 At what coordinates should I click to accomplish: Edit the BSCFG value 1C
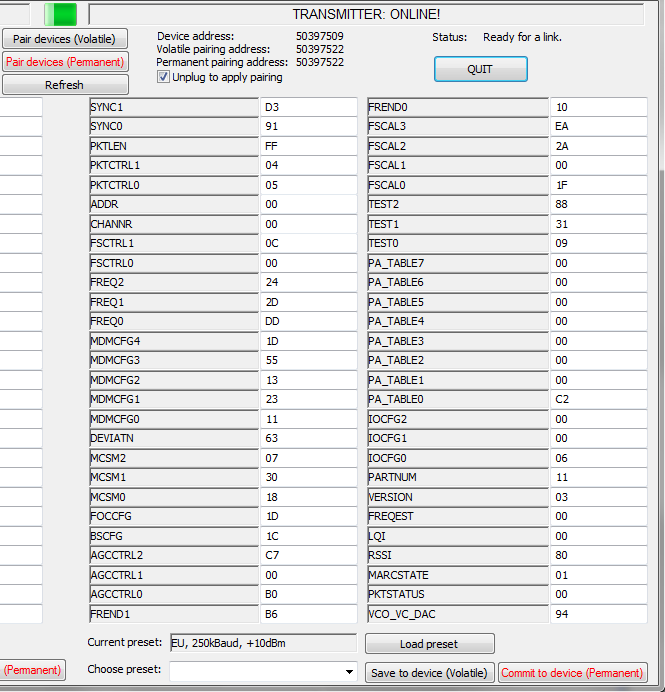[308, 536]
